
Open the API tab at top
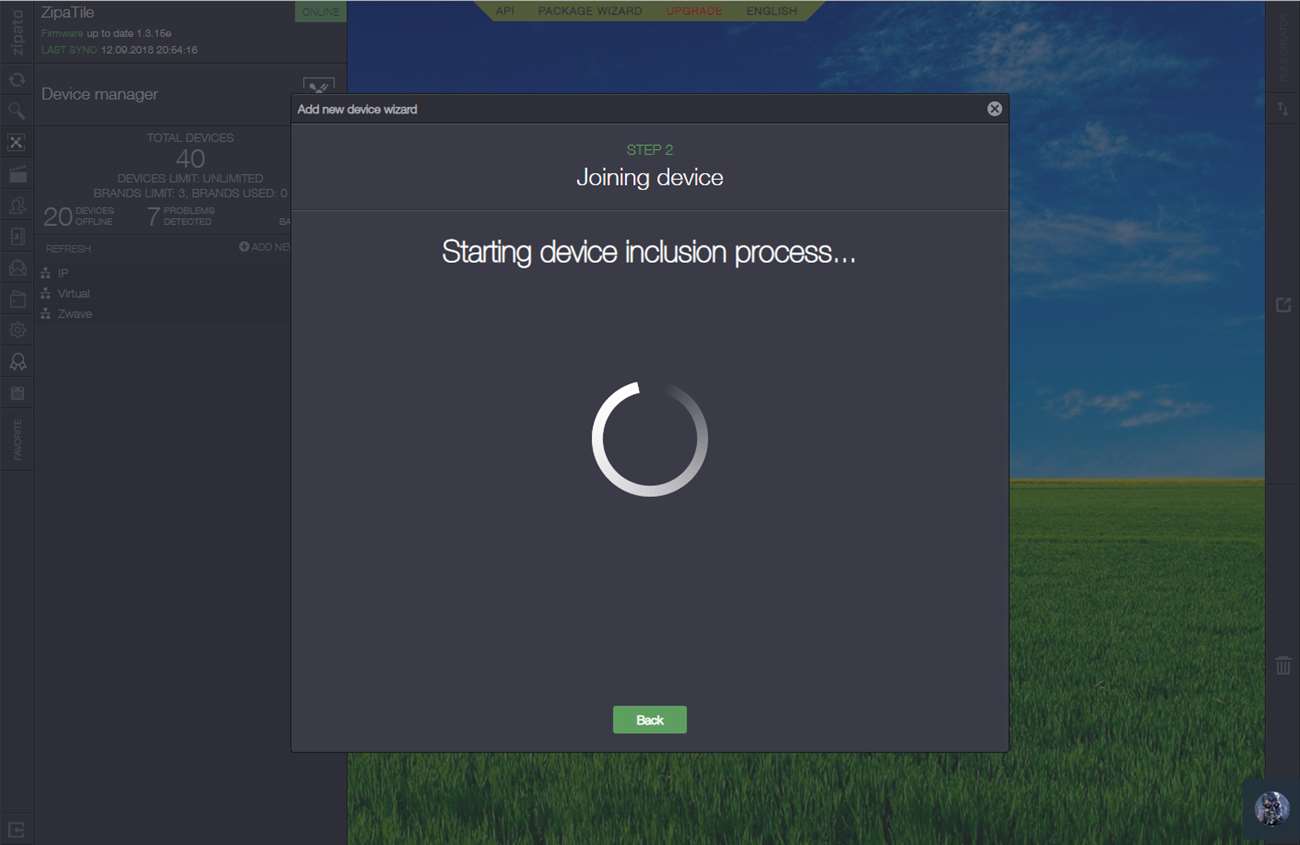(x=505, y=11)
